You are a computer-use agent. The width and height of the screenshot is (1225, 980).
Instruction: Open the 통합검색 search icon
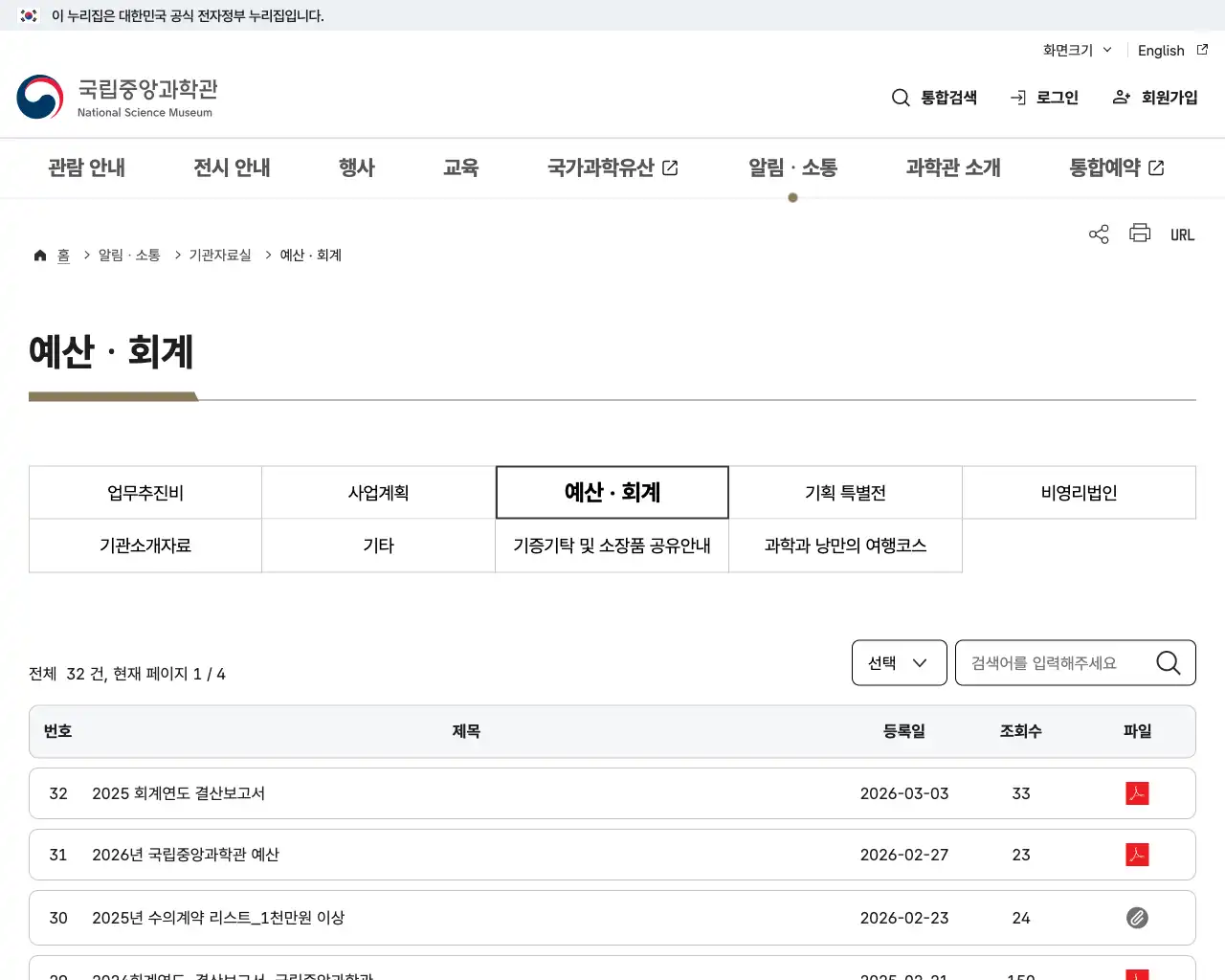coord(901,97)
